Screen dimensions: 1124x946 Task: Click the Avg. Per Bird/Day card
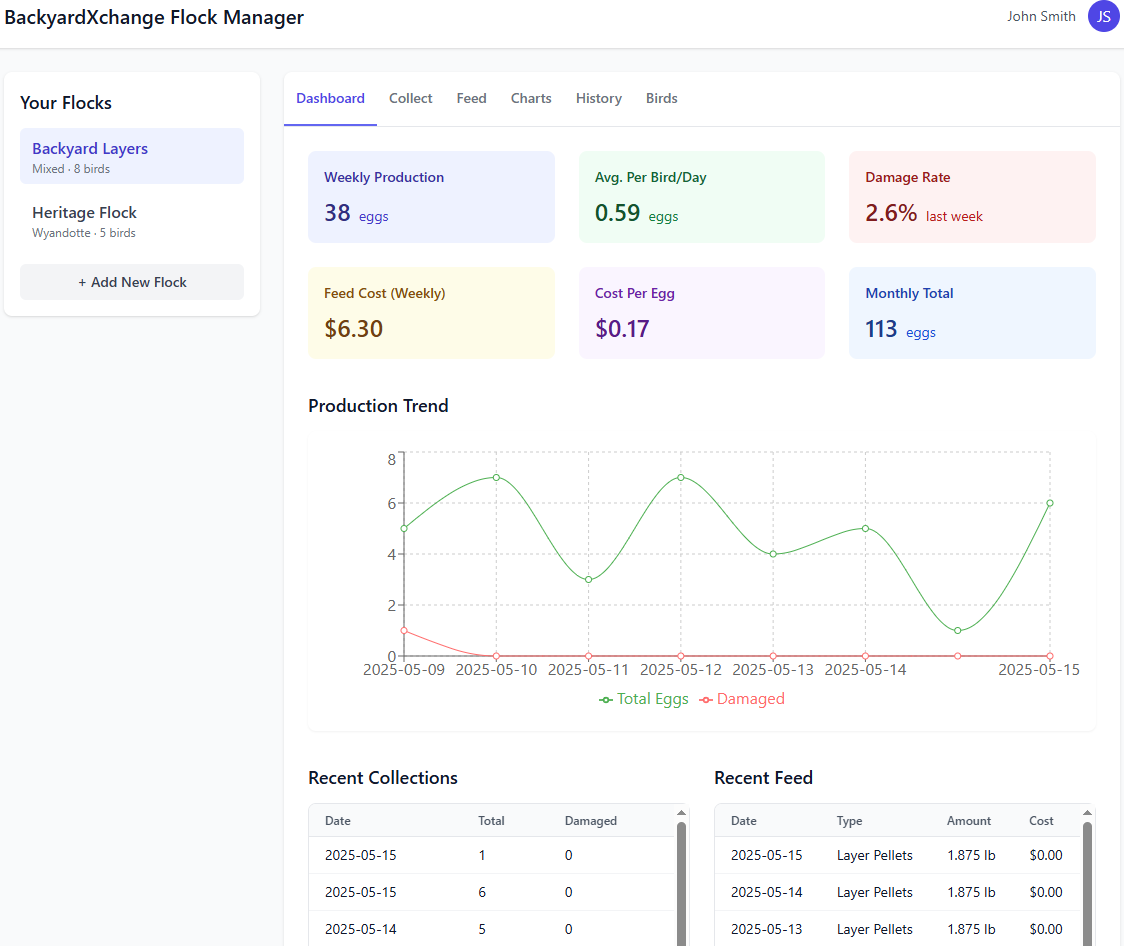702,197
